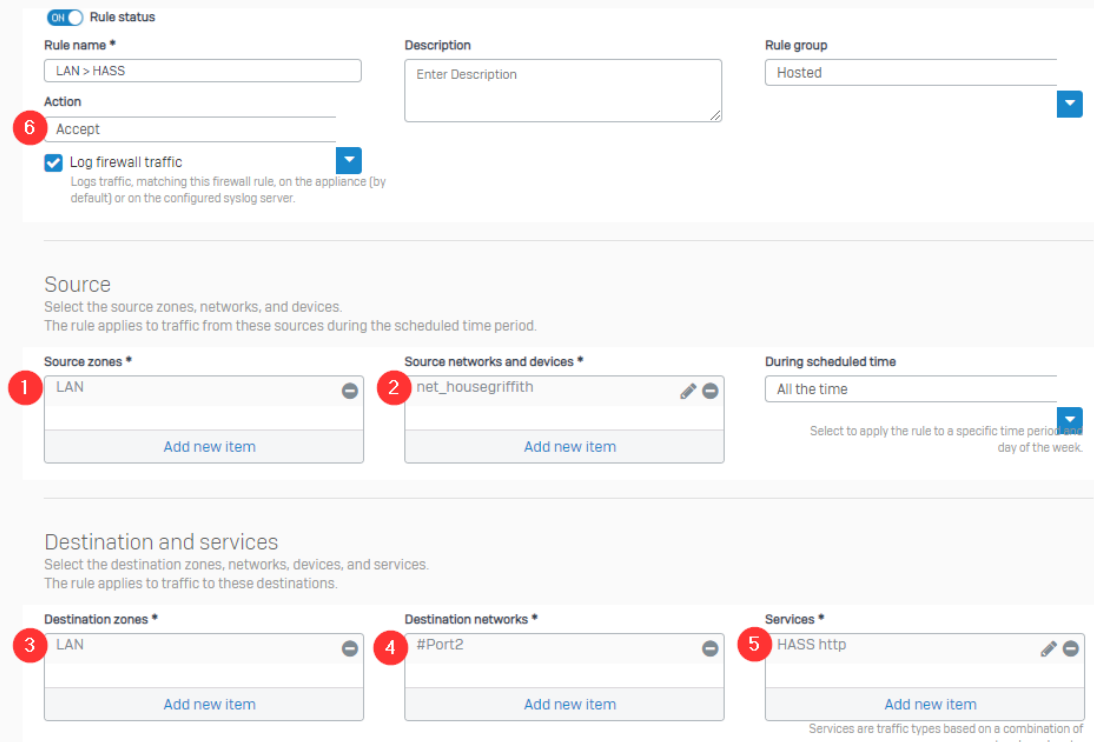Screen dimensions: 1094x742
Task: Remove net_housegriffith from source networks
Action: coord(710,391)
